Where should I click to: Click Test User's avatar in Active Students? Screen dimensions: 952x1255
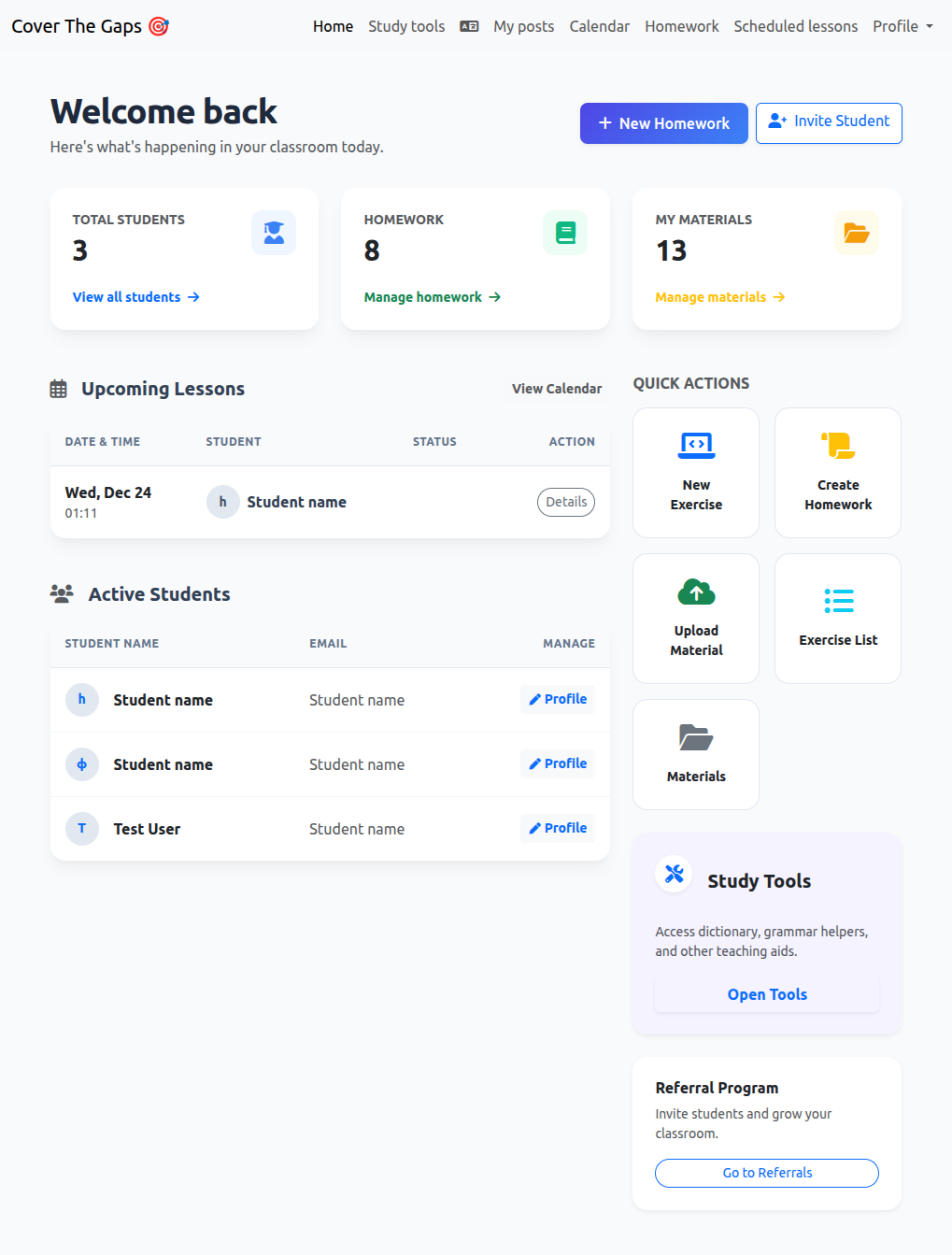point(81,829)
